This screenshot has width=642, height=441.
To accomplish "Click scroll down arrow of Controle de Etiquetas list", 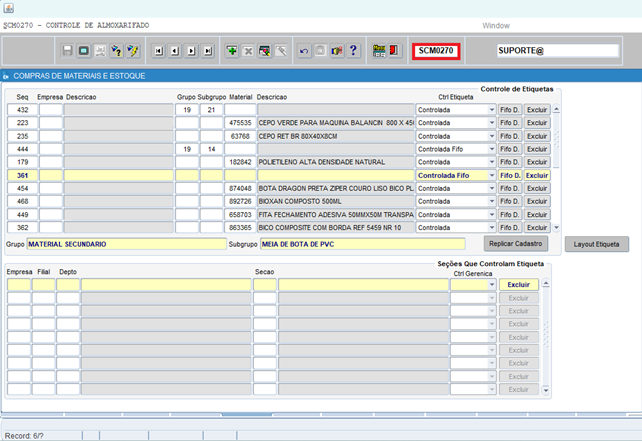I will click(x=556, y=228).
